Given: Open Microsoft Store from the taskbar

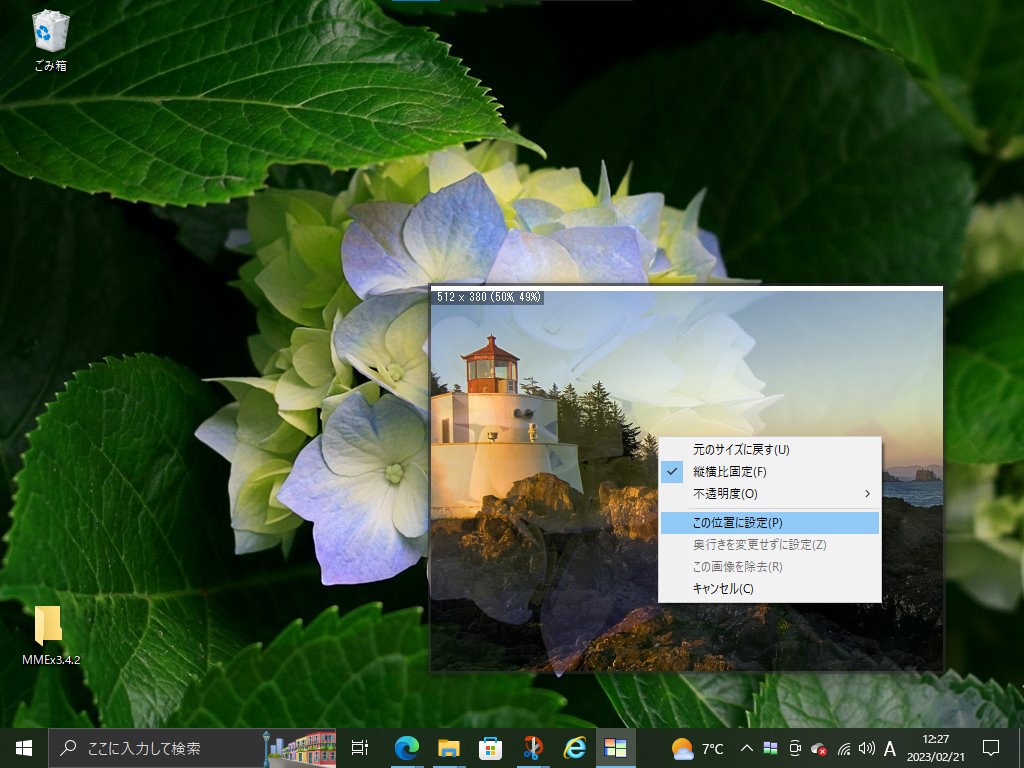Looking at the screenshot, I should click(490, 748).
